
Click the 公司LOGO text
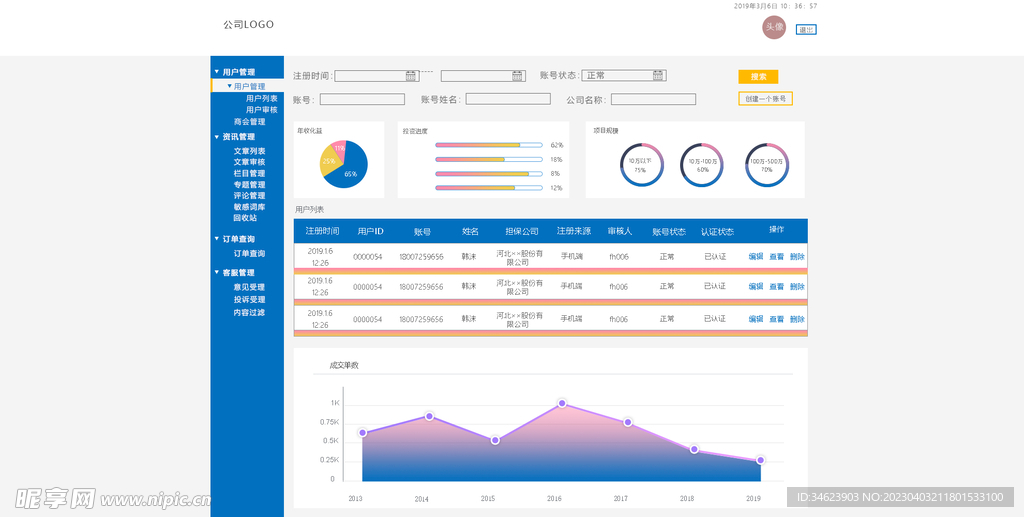click(248, 25)
